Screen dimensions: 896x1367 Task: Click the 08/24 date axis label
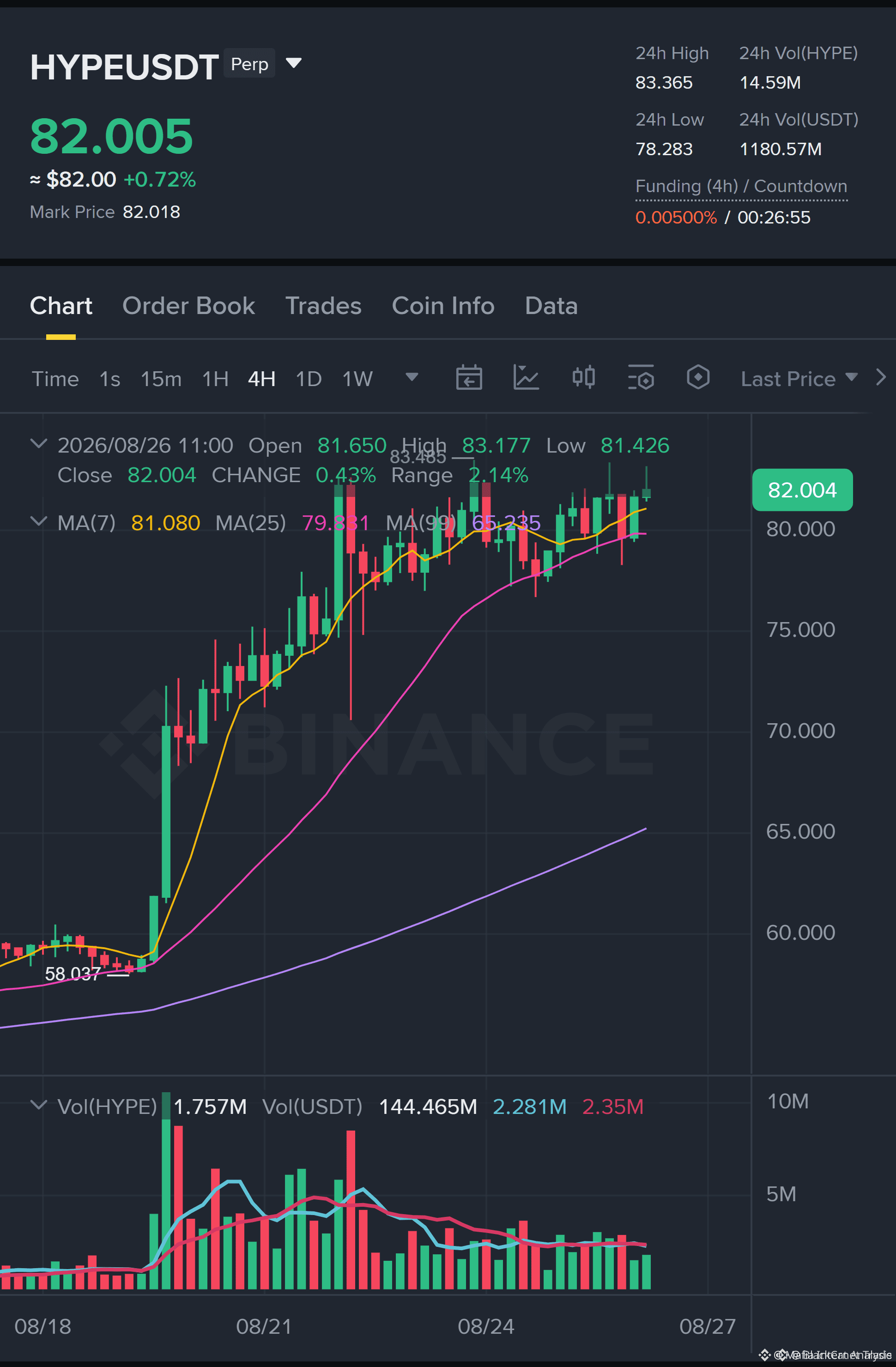(486, 1326)
